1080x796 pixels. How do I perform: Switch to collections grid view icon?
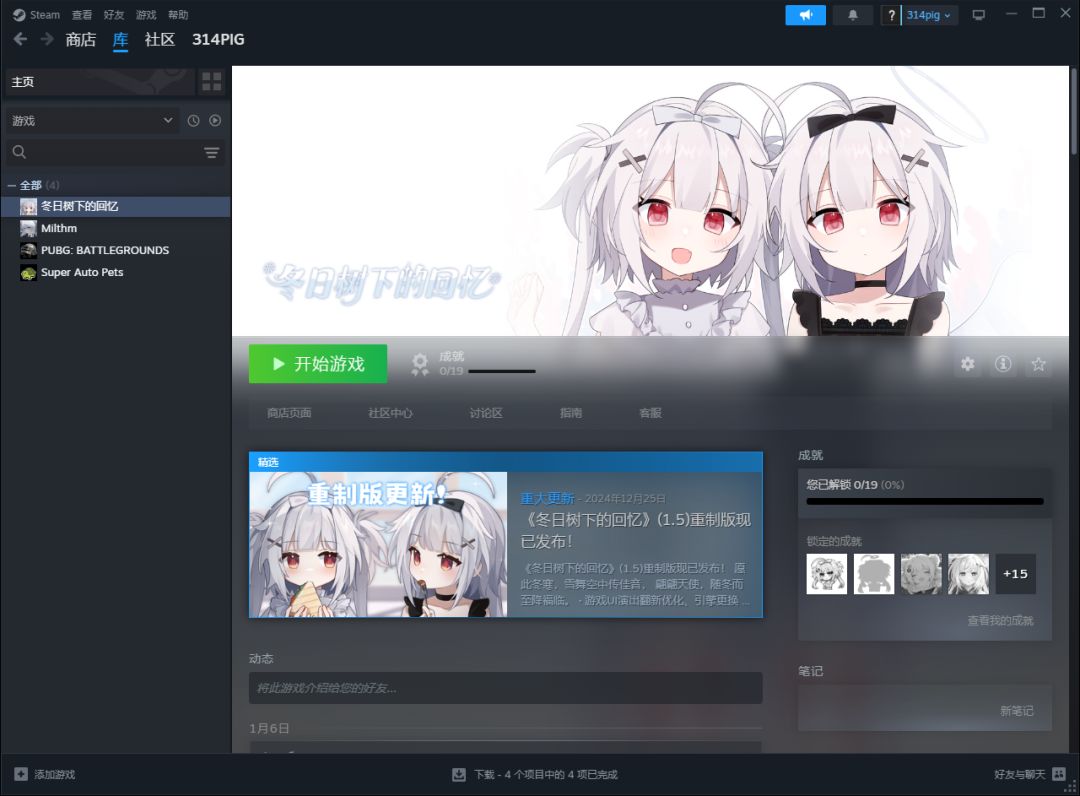211,81
